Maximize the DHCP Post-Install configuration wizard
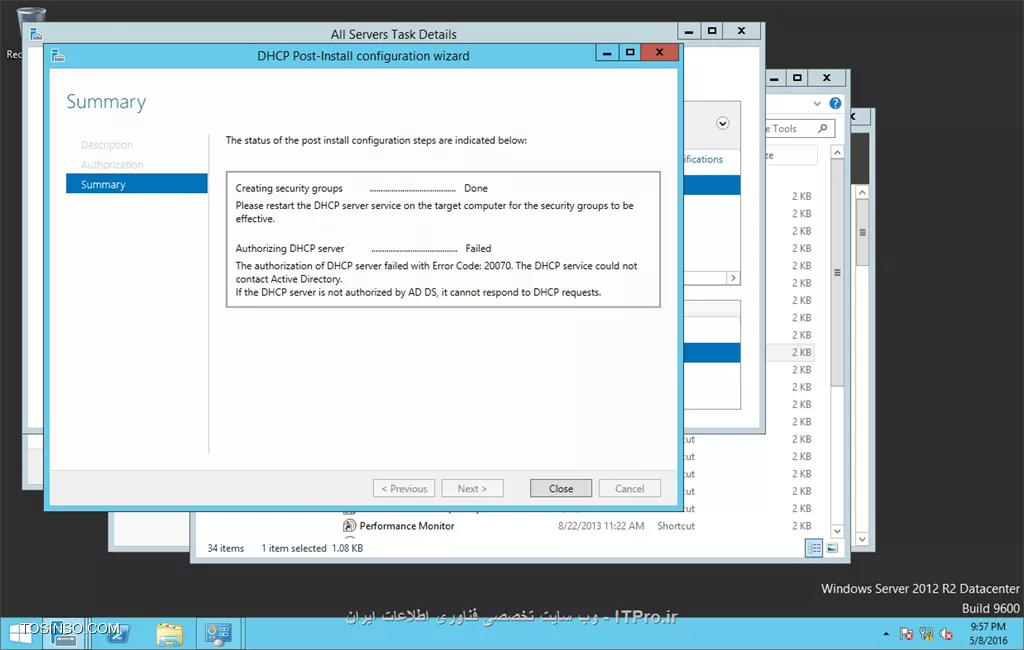1024x650 pixels. click(630, 52)
